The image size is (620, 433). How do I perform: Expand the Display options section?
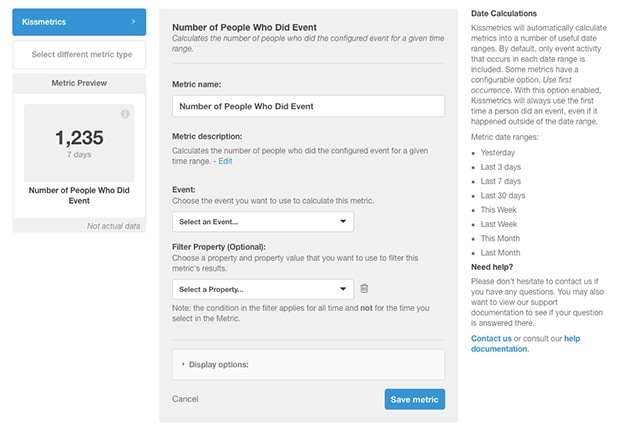[308, 364]
